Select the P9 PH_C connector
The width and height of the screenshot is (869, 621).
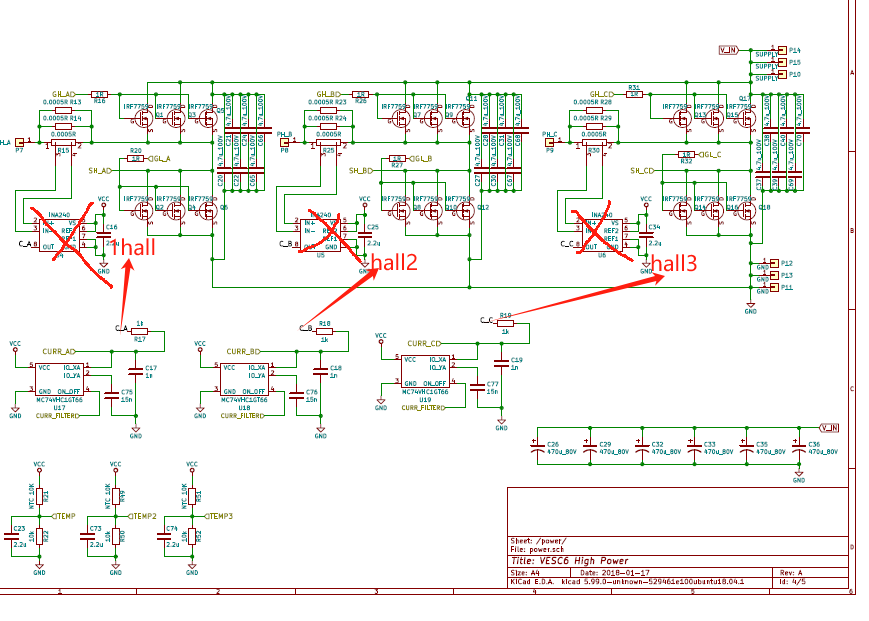point(549,143)
